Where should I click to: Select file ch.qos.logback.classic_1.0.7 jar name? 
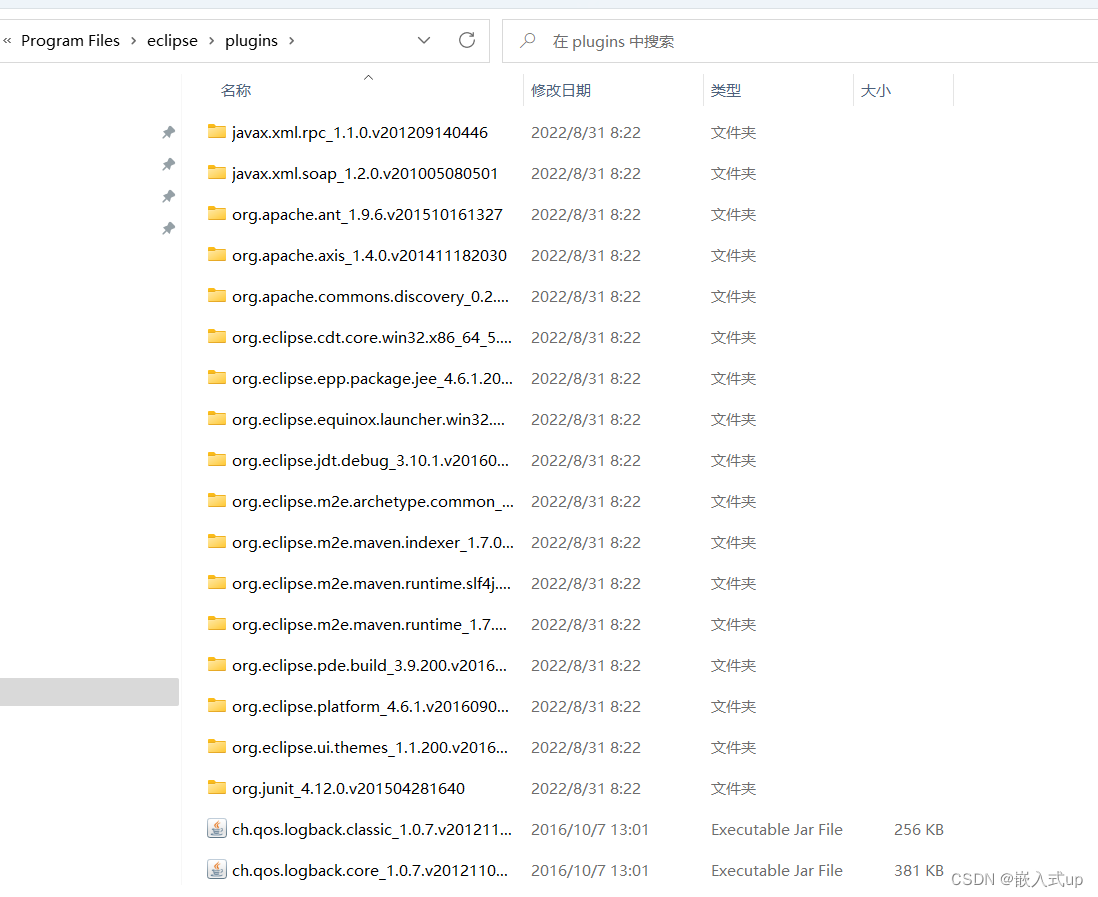point(372,829)
